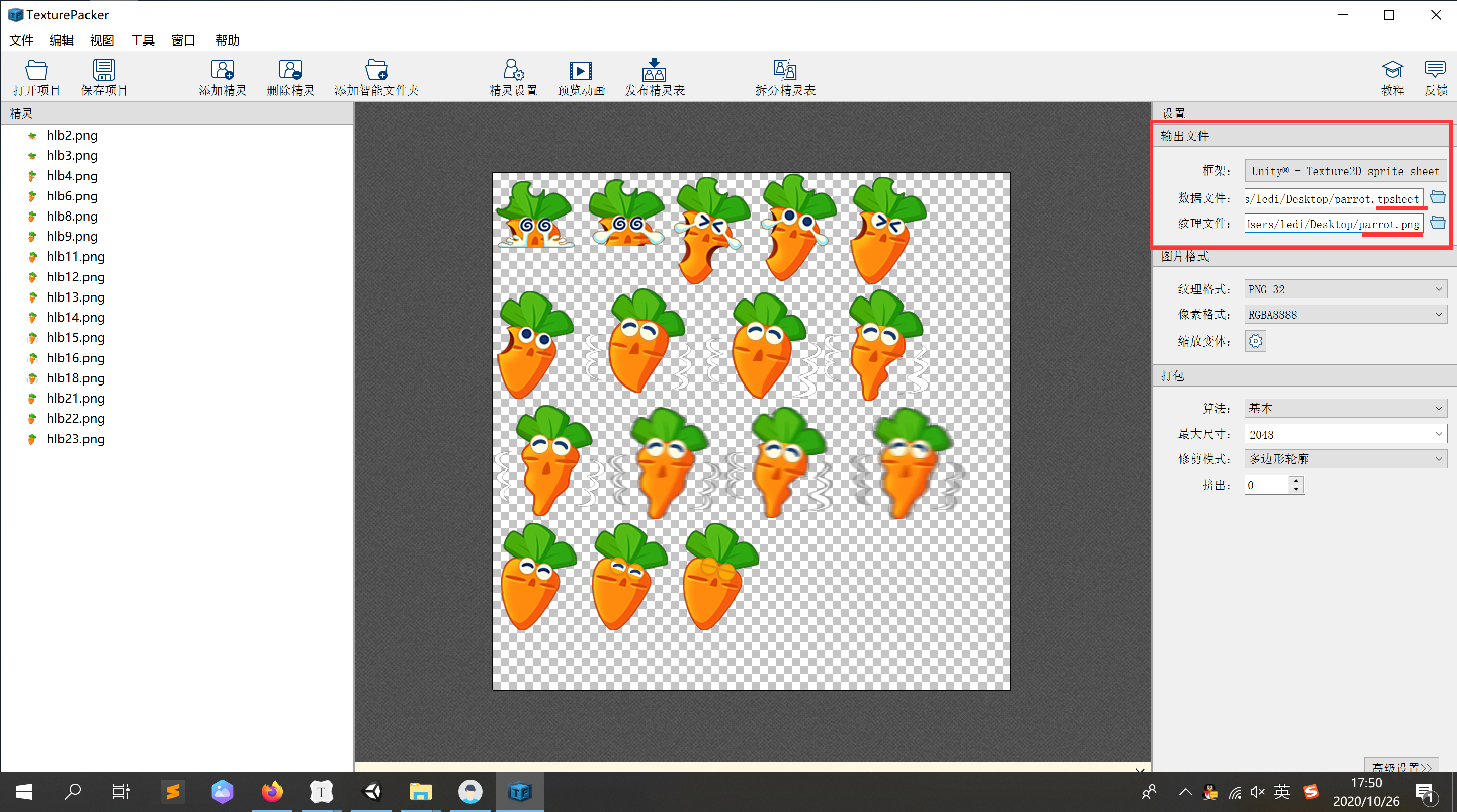
Task: Choose the Unity Texture2D framework button
Action: (x=1345, y=172)
